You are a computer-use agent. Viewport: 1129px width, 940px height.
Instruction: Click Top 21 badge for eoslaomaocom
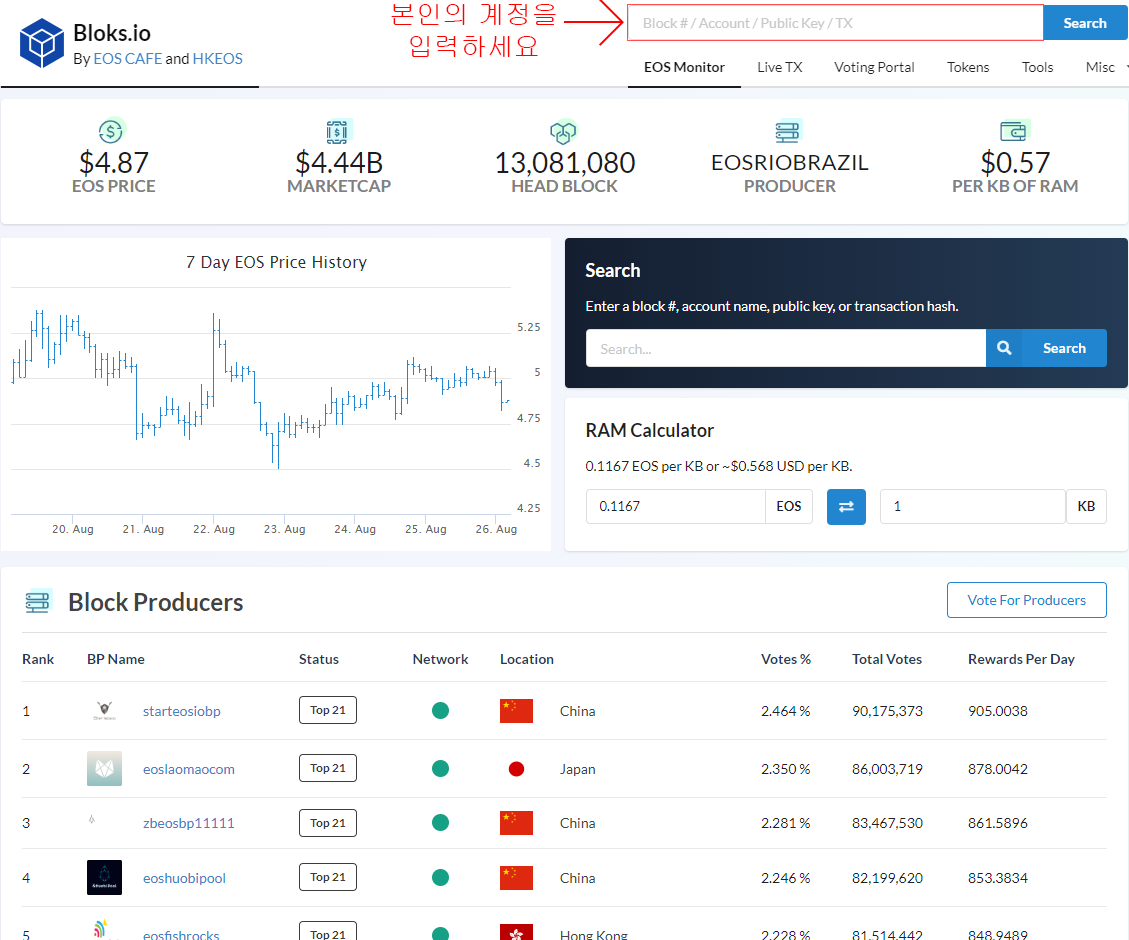(328, 768)
